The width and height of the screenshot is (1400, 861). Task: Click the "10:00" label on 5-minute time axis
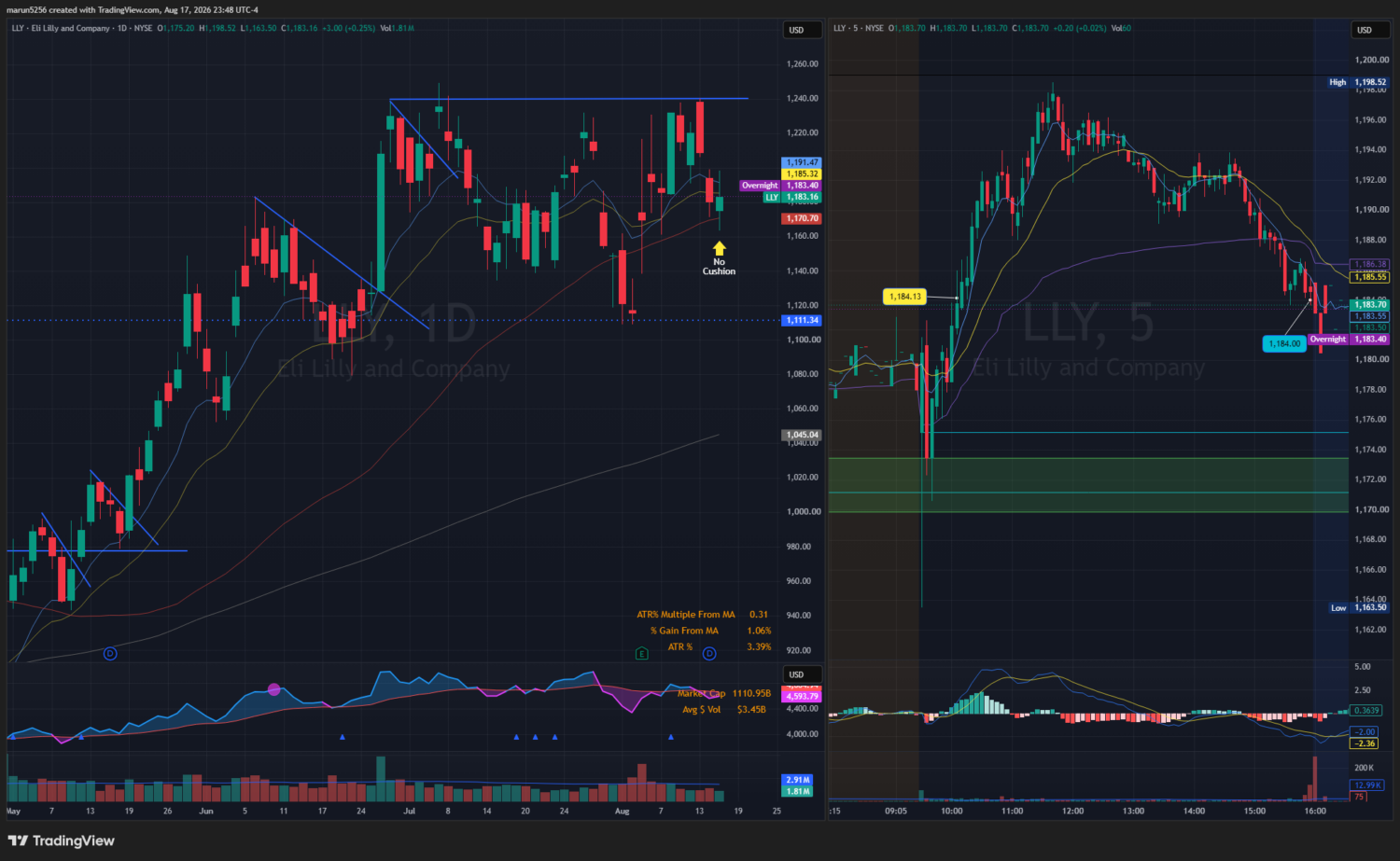tap(952, 812)
